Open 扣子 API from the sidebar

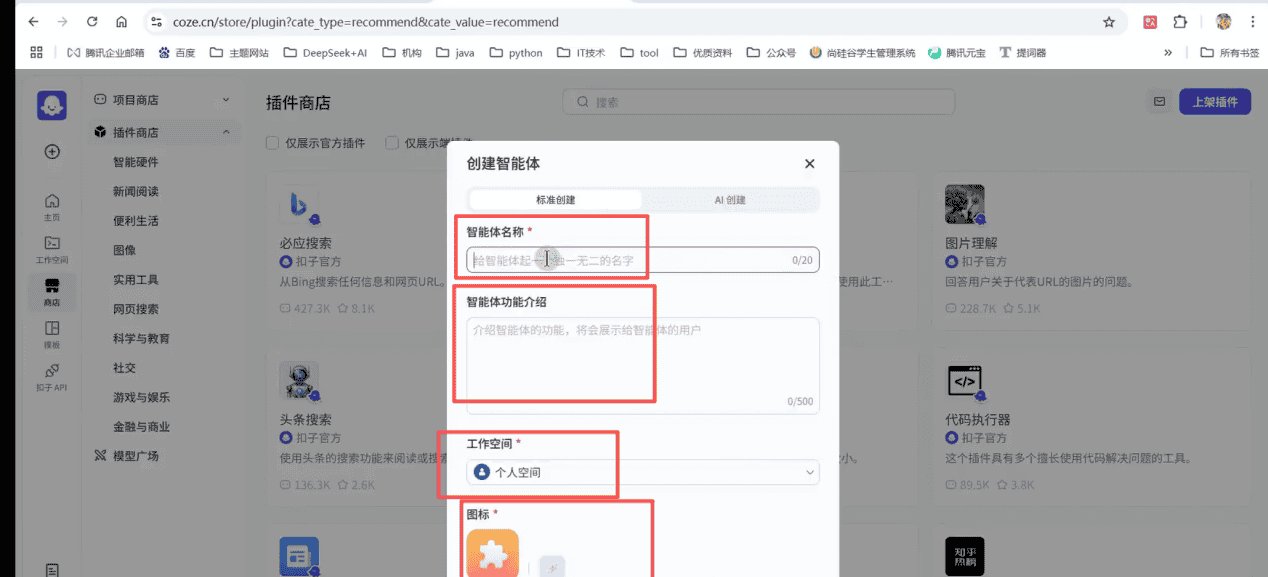[x=52, y=376]
